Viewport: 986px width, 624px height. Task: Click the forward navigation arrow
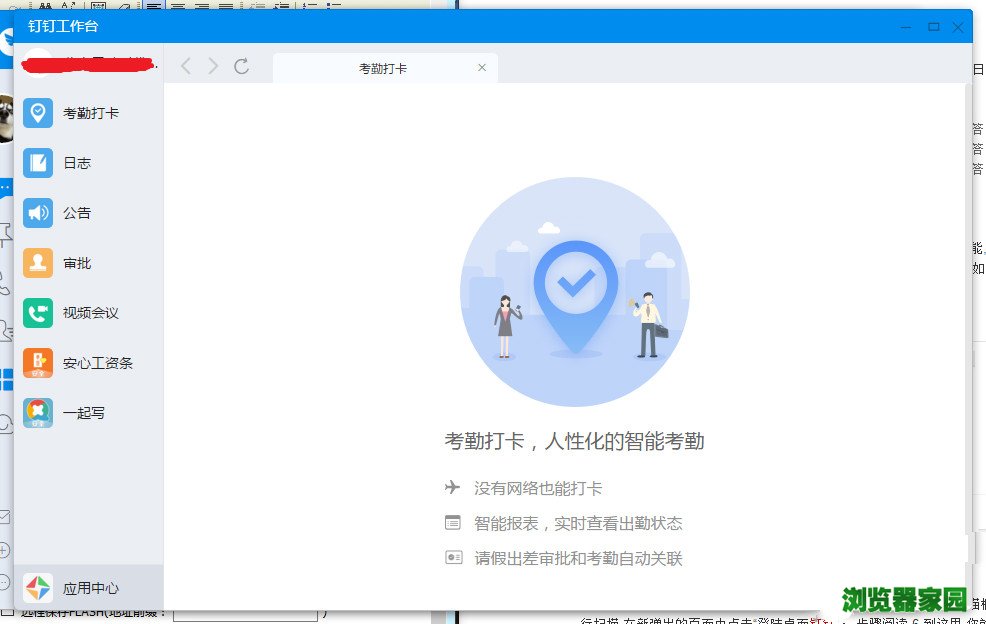click(x=212, y=66)
